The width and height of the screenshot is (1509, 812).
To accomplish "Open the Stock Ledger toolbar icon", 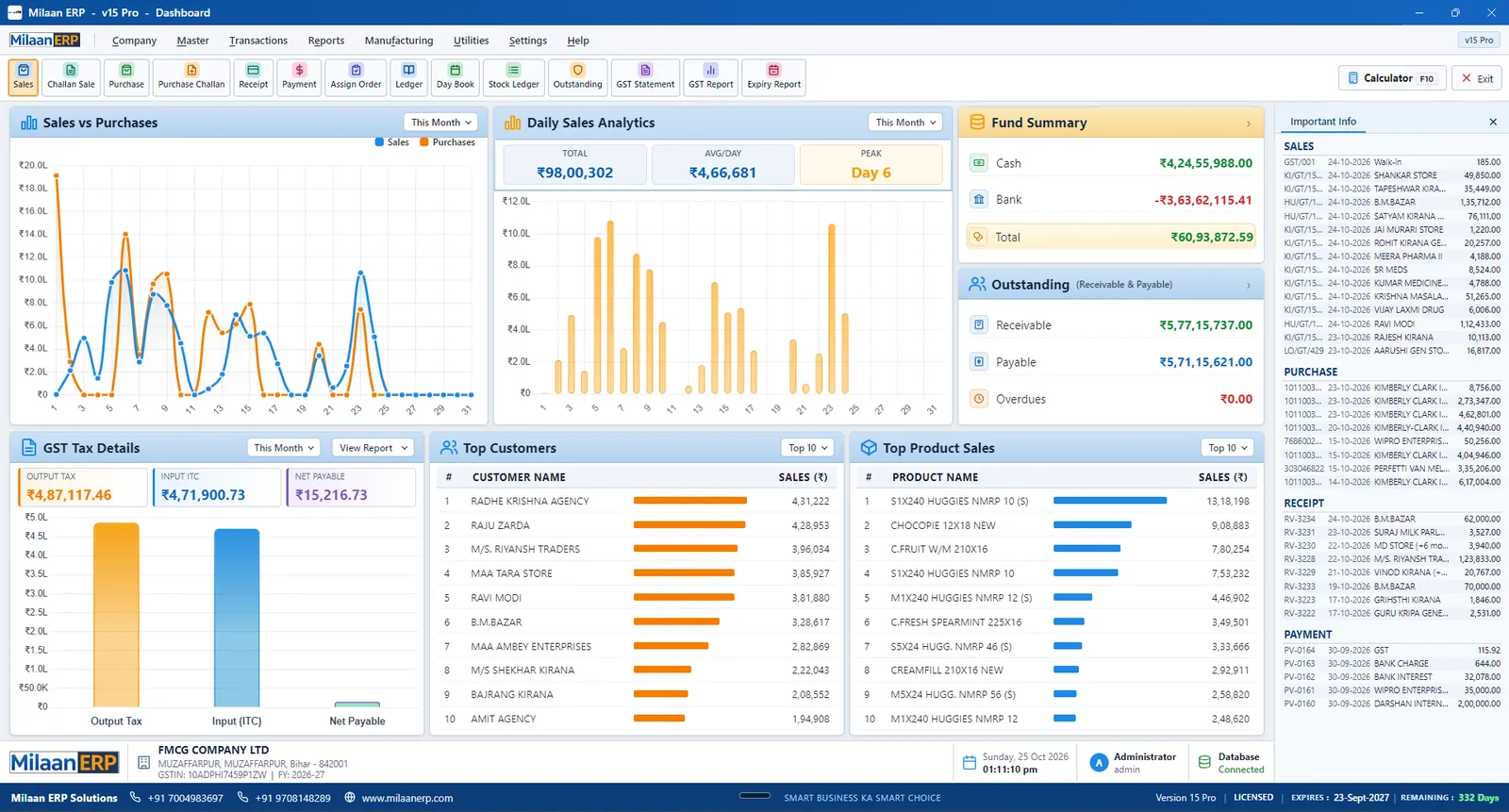I will [513, 77].
